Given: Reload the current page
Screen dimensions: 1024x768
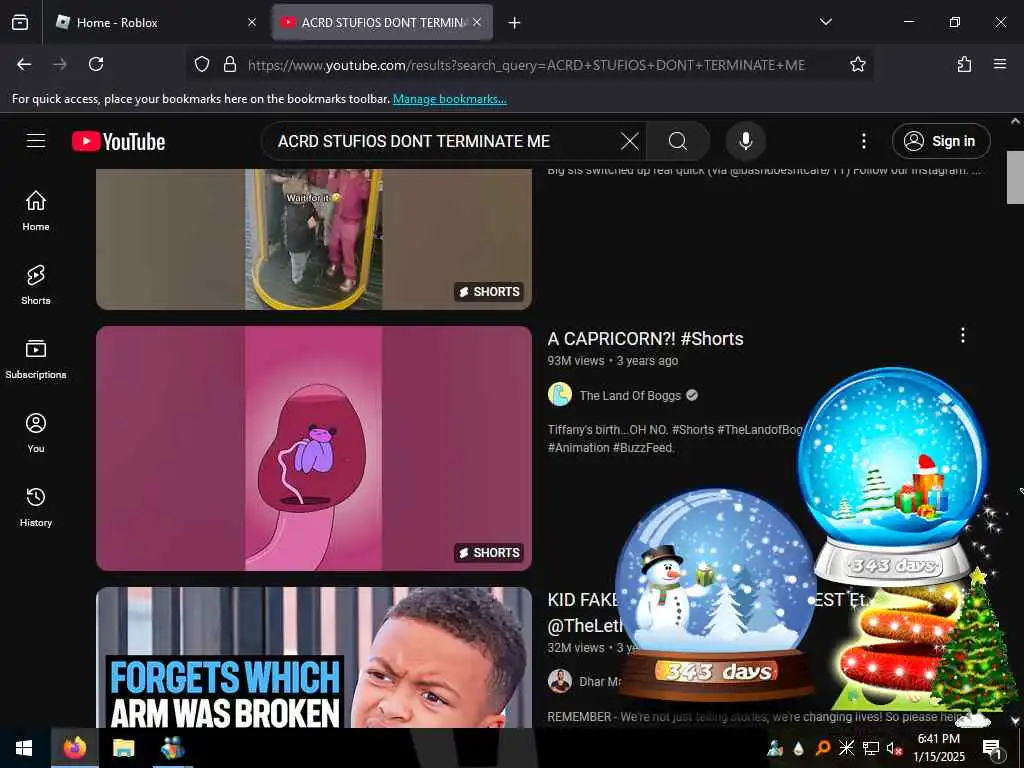Looking at the screenshot, I should tap(96, 64).
